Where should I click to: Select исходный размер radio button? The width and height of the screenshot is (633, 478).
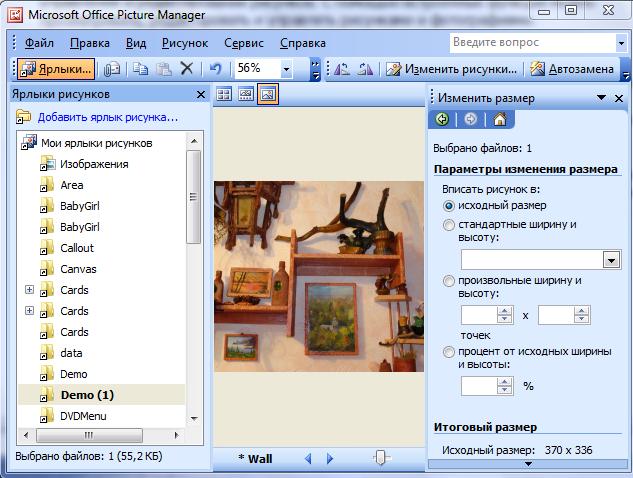coord(449,206)
